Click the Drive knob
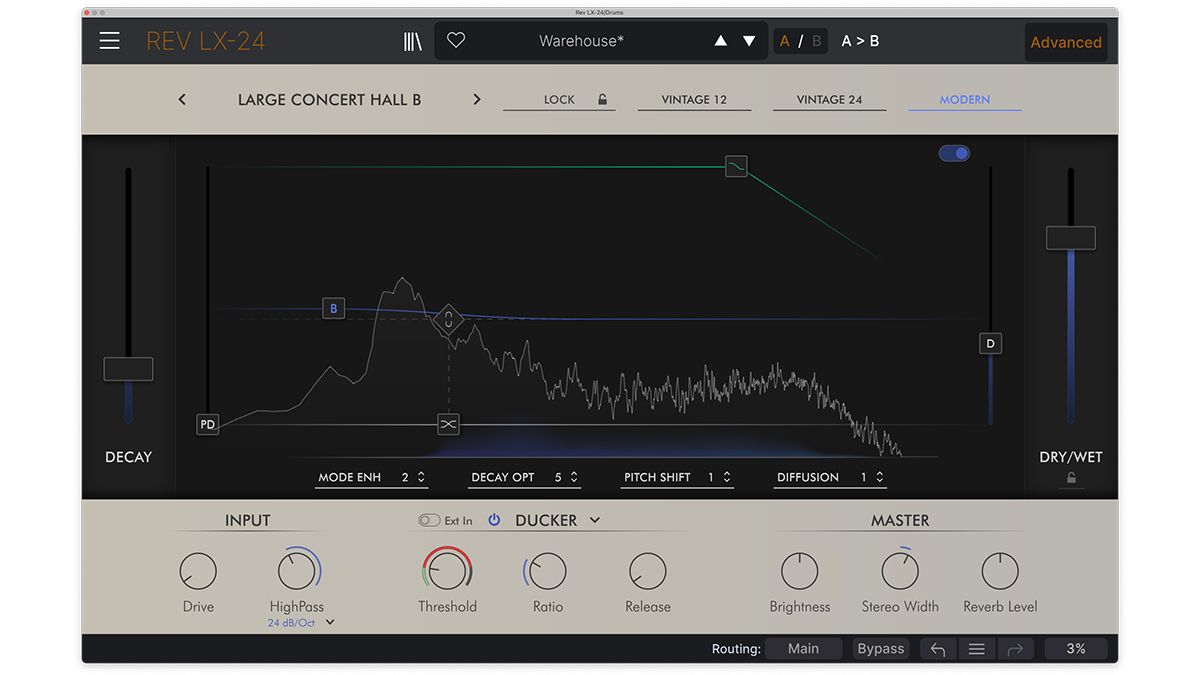The height and width of the screenshot is (675, 1200). pos(198,572)
